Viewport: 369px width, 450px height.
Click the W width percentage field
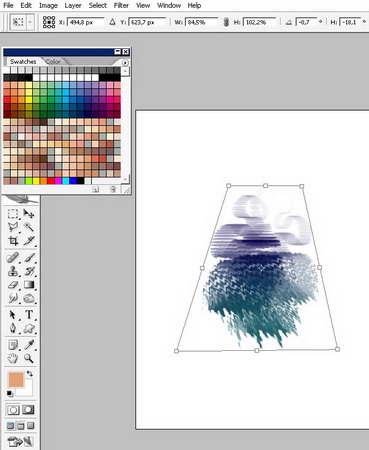[201, 22]
